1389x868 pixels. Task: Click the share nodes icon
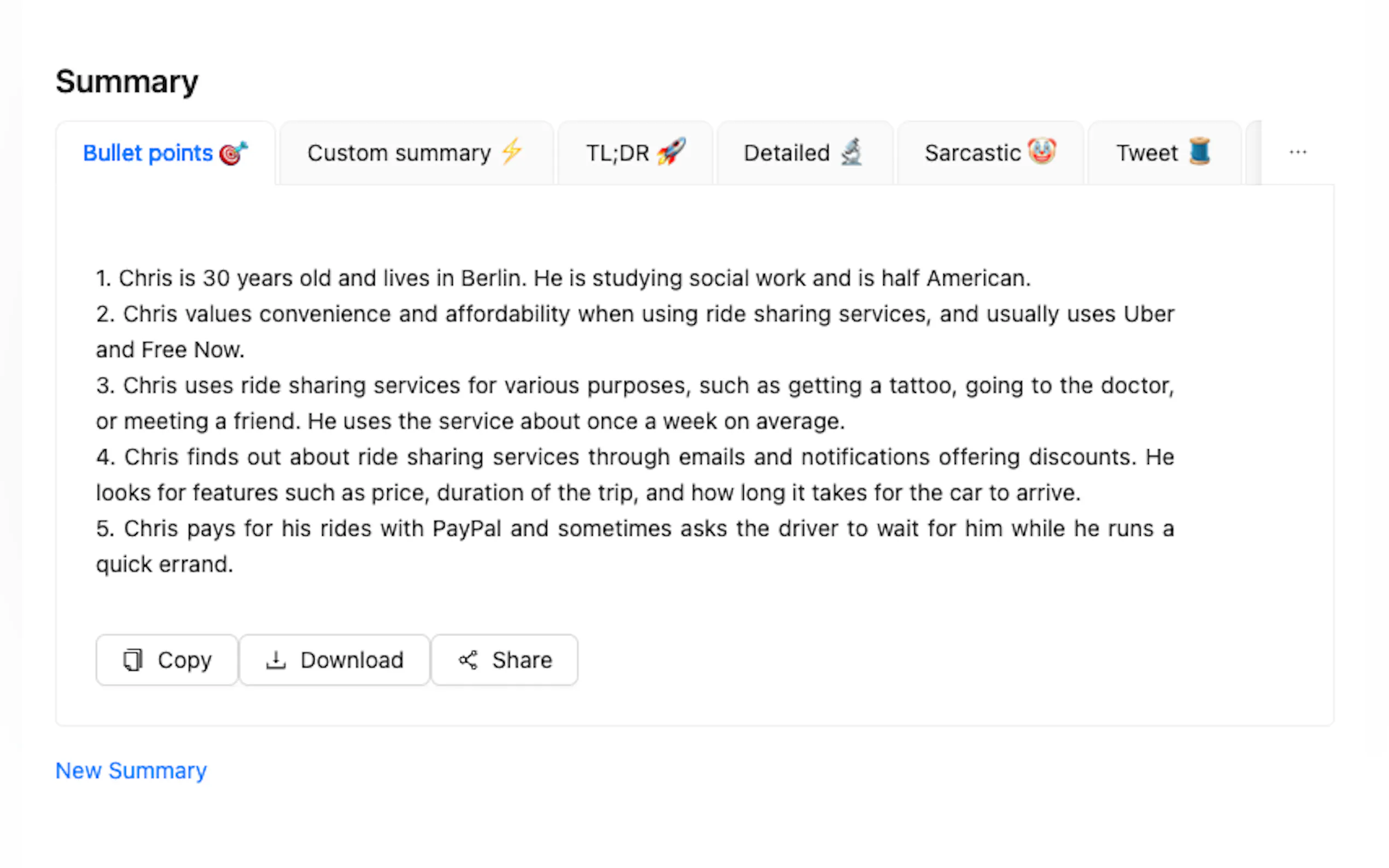[x=468, y=660]
